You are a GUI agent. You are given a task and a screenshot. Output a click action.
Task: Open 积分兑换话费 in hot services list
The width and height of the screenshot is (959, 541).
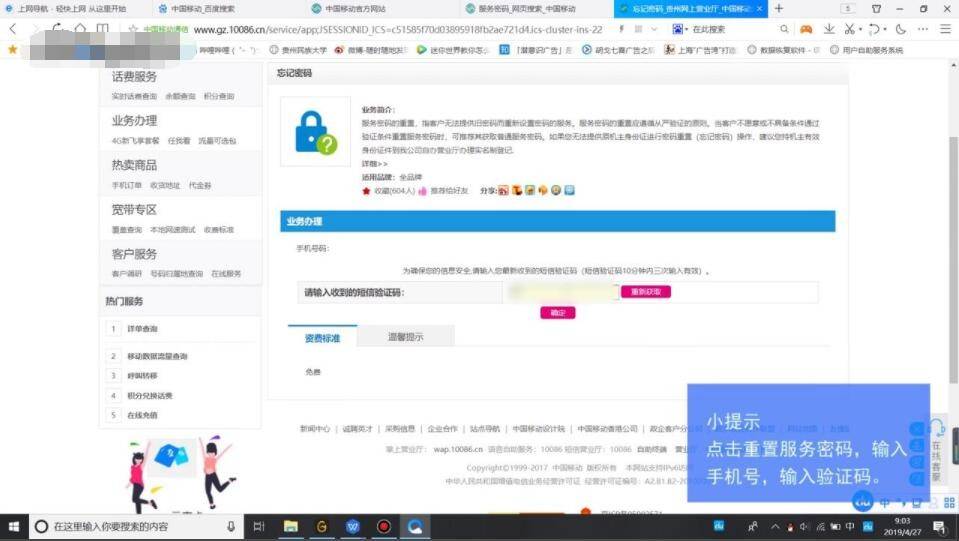(x=150, y=396)
